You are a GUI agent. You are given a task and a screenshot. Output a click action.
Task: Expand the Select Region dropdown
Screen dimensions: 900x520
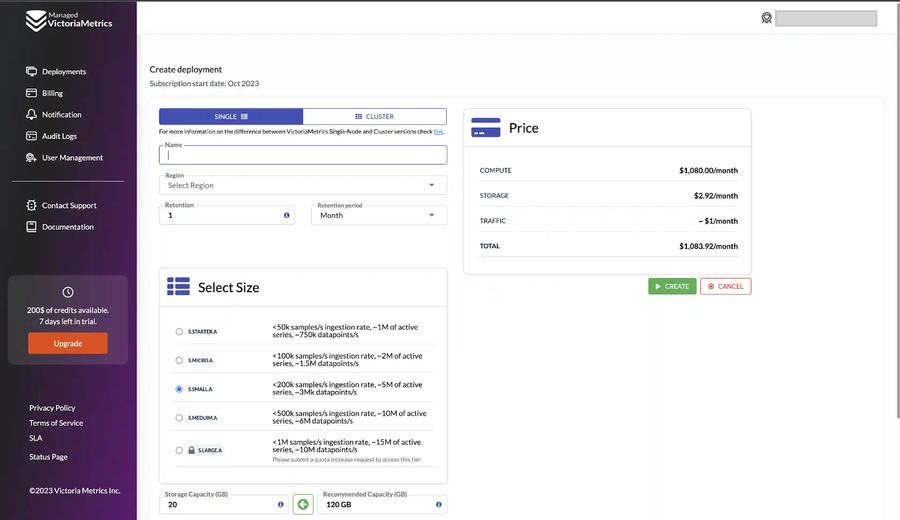(x=303, y=185)
